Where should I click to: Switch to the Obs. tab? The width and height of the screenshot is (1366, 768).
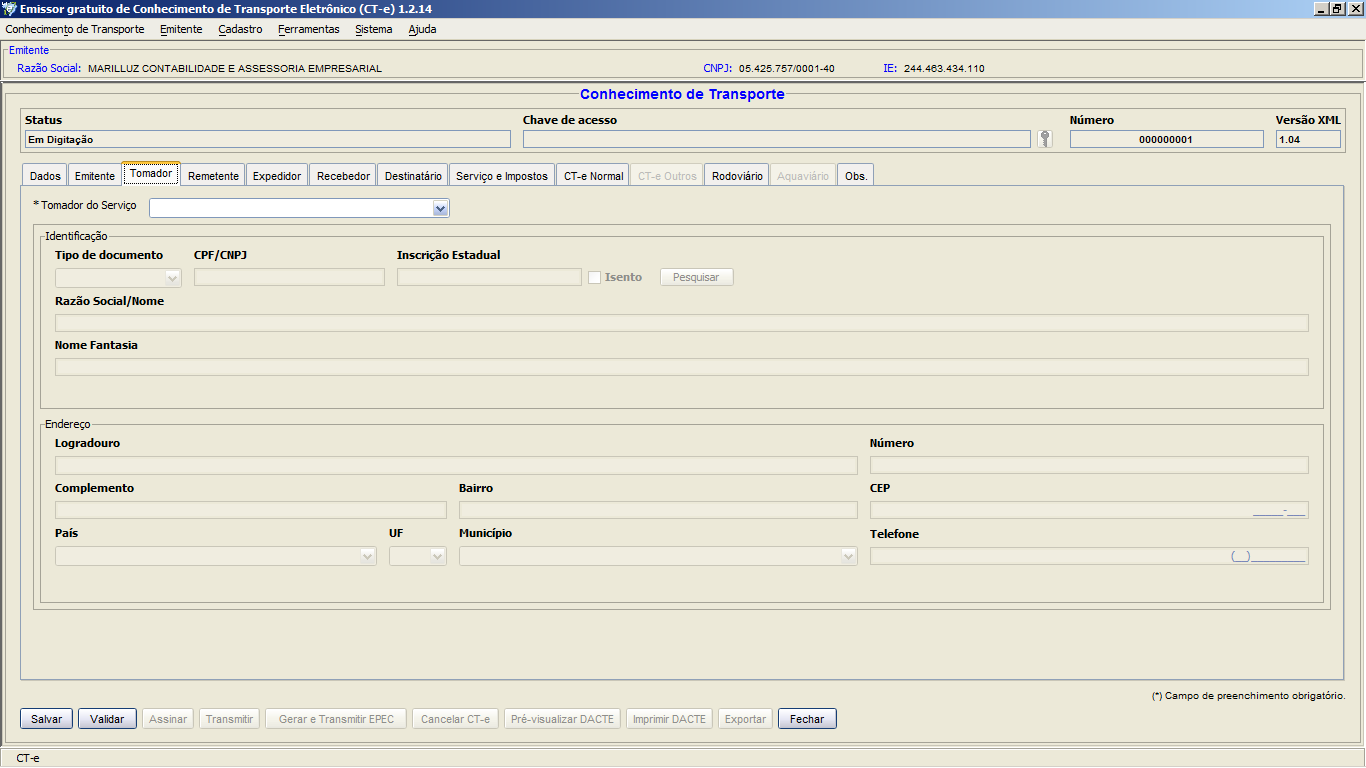(x=856, y=176)
